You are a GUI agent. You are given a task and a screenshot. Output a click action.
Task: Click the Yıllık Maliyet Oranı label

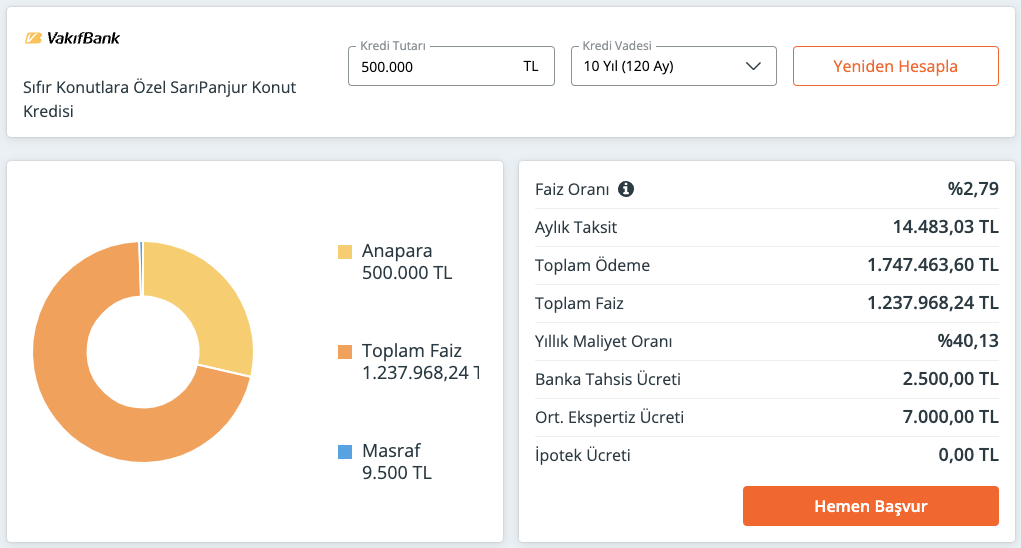click(604, 341)
